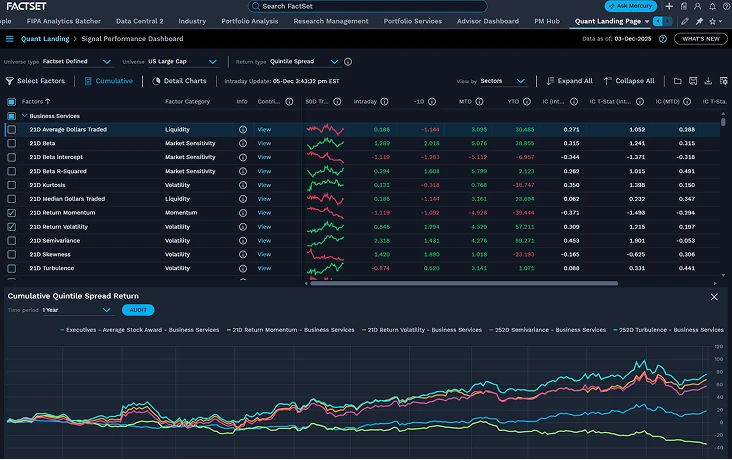
Task: Click Collapse All button
Action: click(629, 81)
